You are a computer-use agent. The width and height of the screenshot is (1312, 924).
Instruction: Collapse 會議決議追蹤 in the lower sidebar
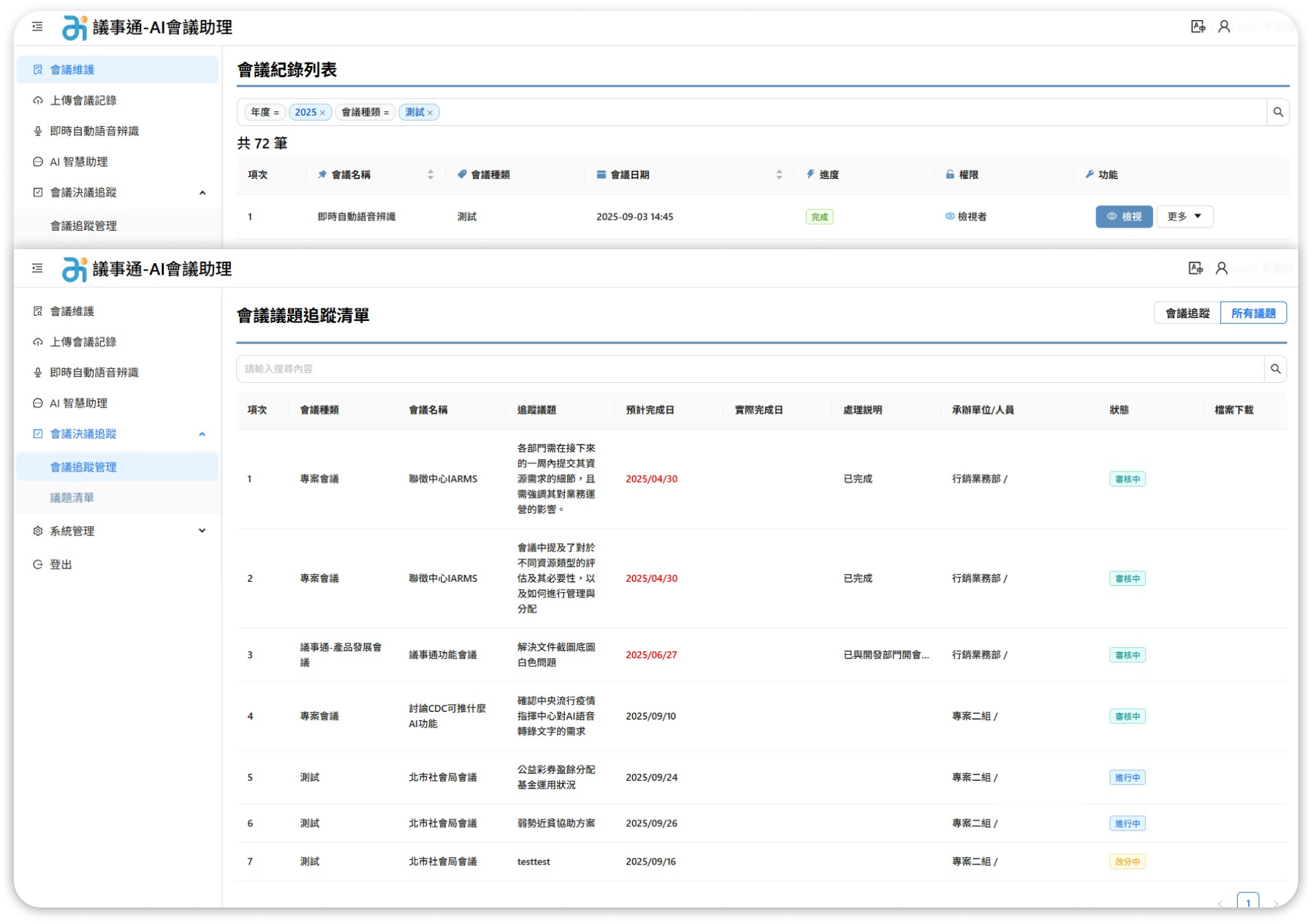point(202,434)
